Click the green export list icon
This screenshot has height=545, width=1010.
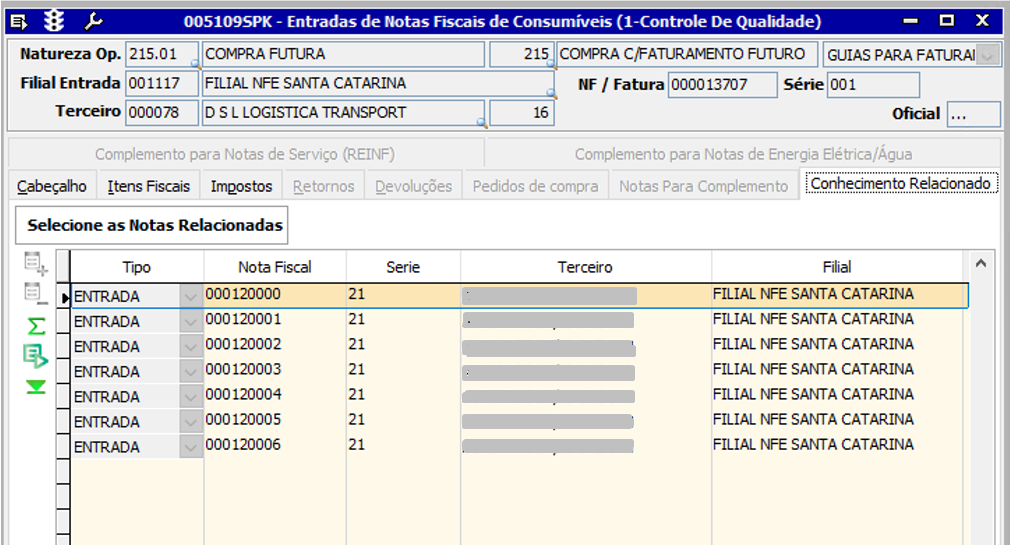(36, 356)
